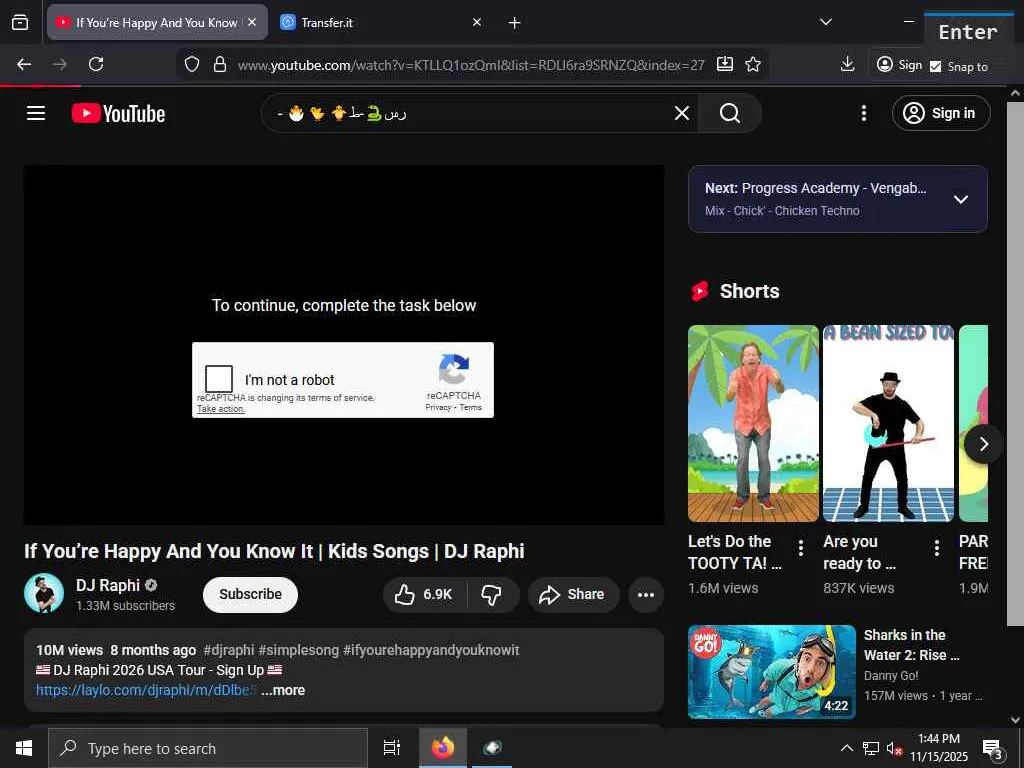Open the laylo.com djraphi link
Viewport: 1024px width, 768px height.
[x=146, y=690]
